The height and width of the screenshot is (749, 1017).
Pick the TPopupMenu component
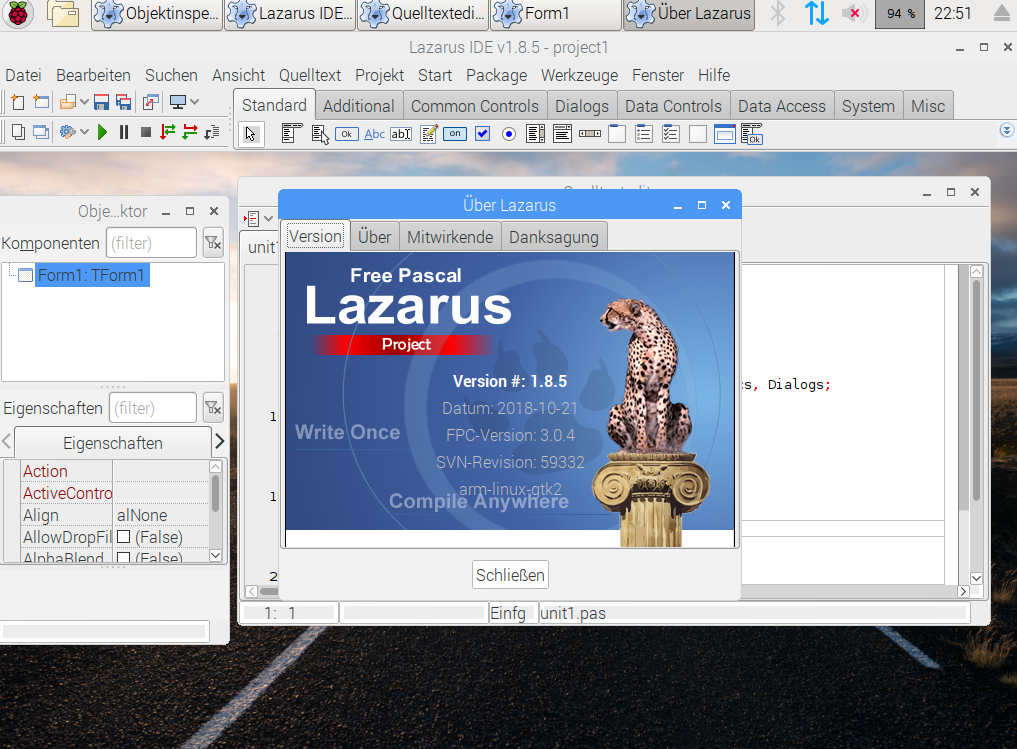[320, 134]
